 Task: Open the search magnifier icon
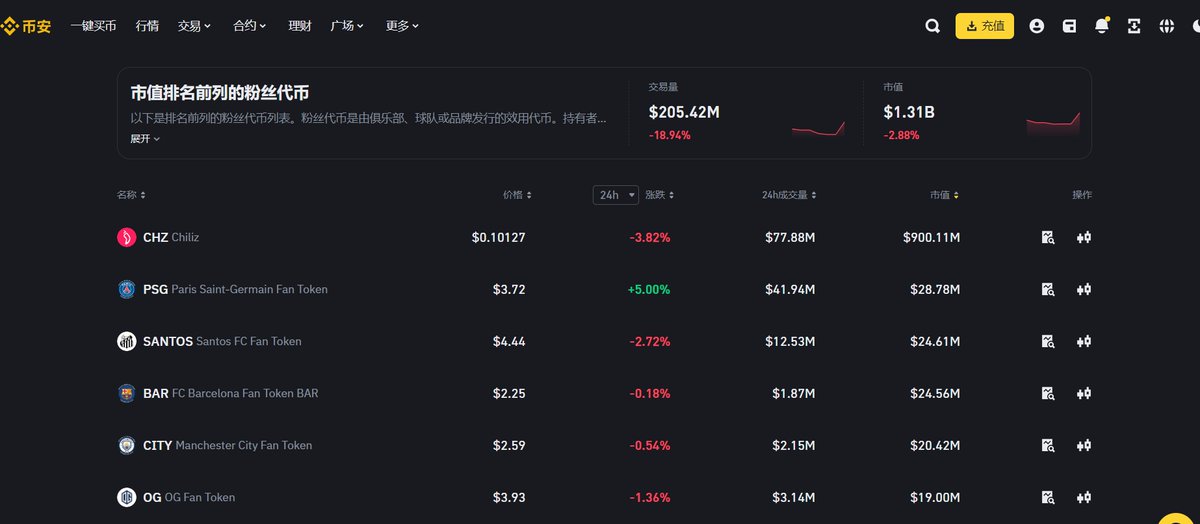[x=933, y=26]
